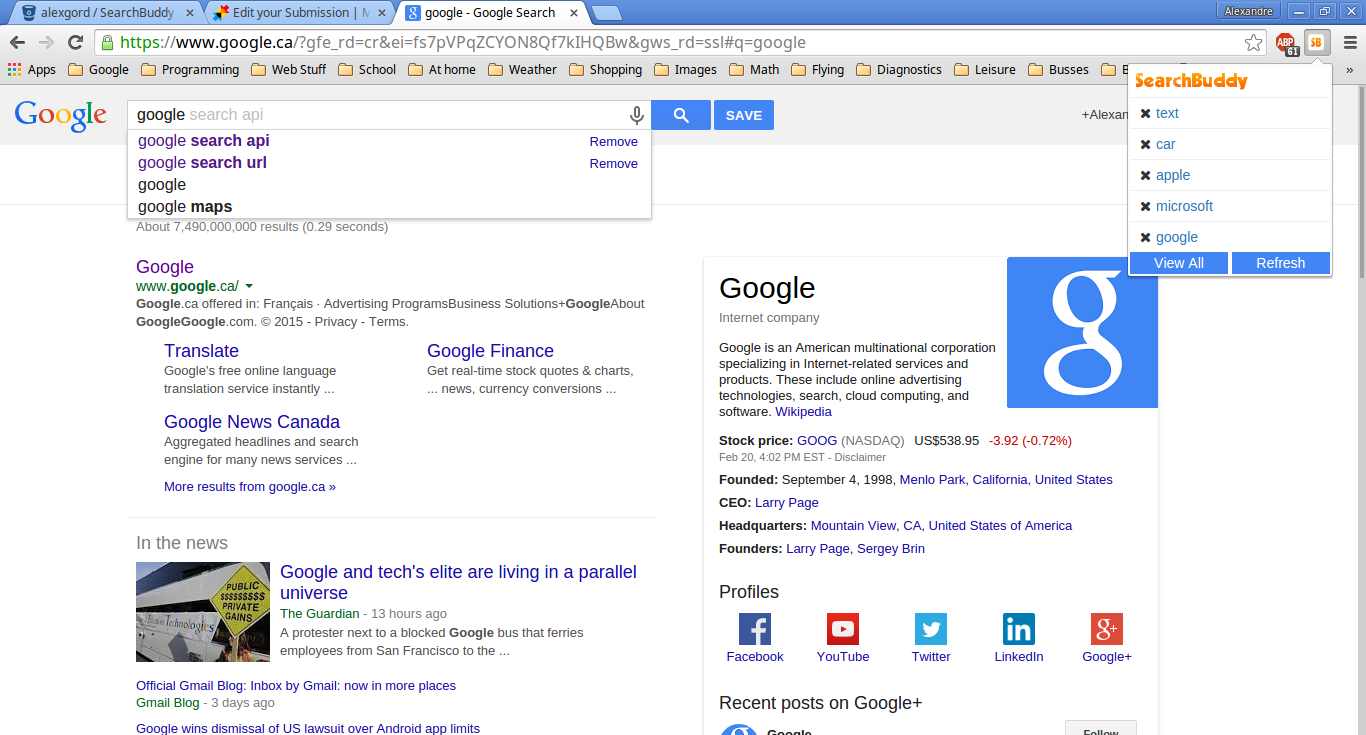Open the 'apple' saved search in SearchBuddy

pyautogui.click(x=1173, y=175)
